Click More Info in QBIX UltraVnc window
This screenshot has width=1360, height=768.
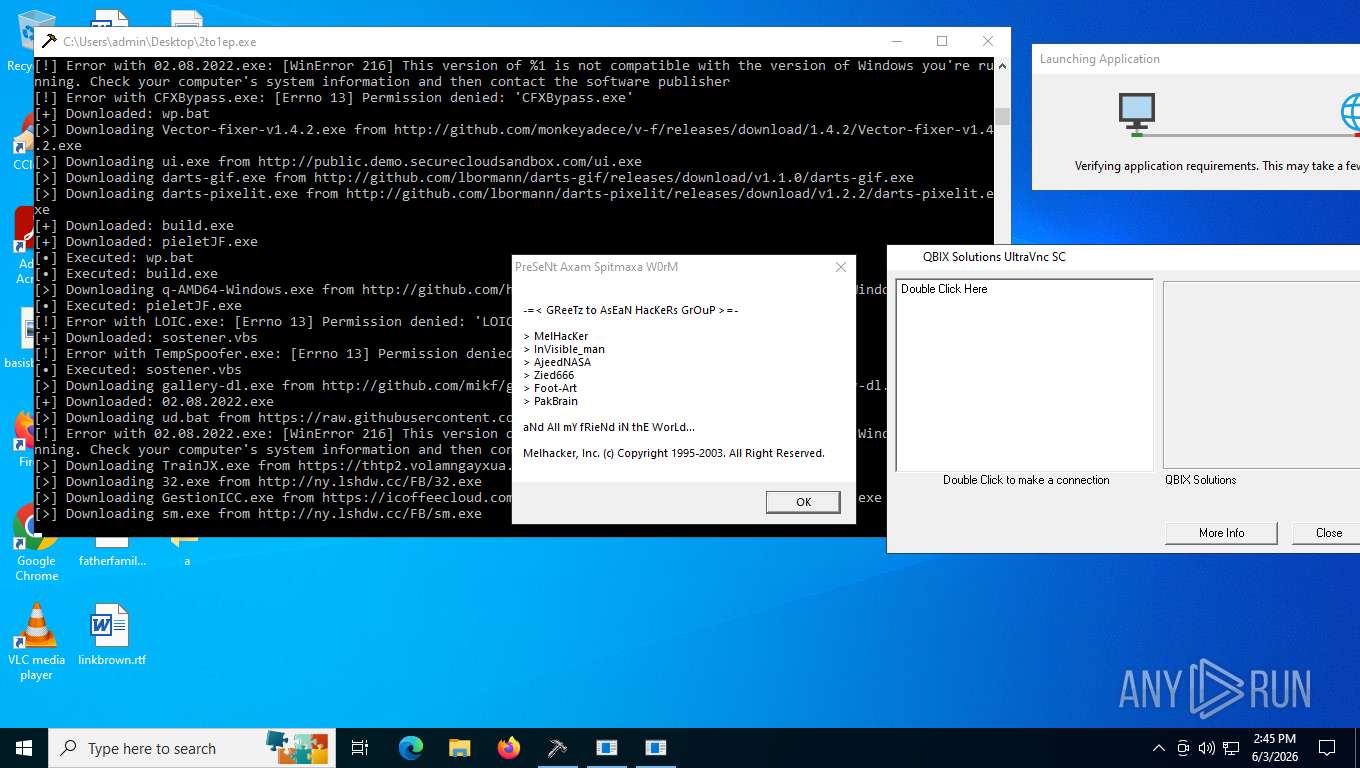click(x=1221, y=533)
